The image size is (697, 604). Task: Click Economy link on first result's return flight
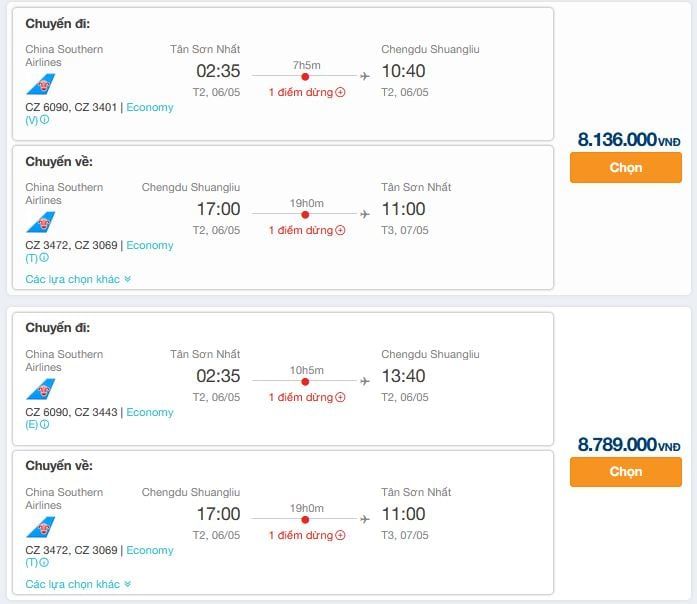(150, 245)
